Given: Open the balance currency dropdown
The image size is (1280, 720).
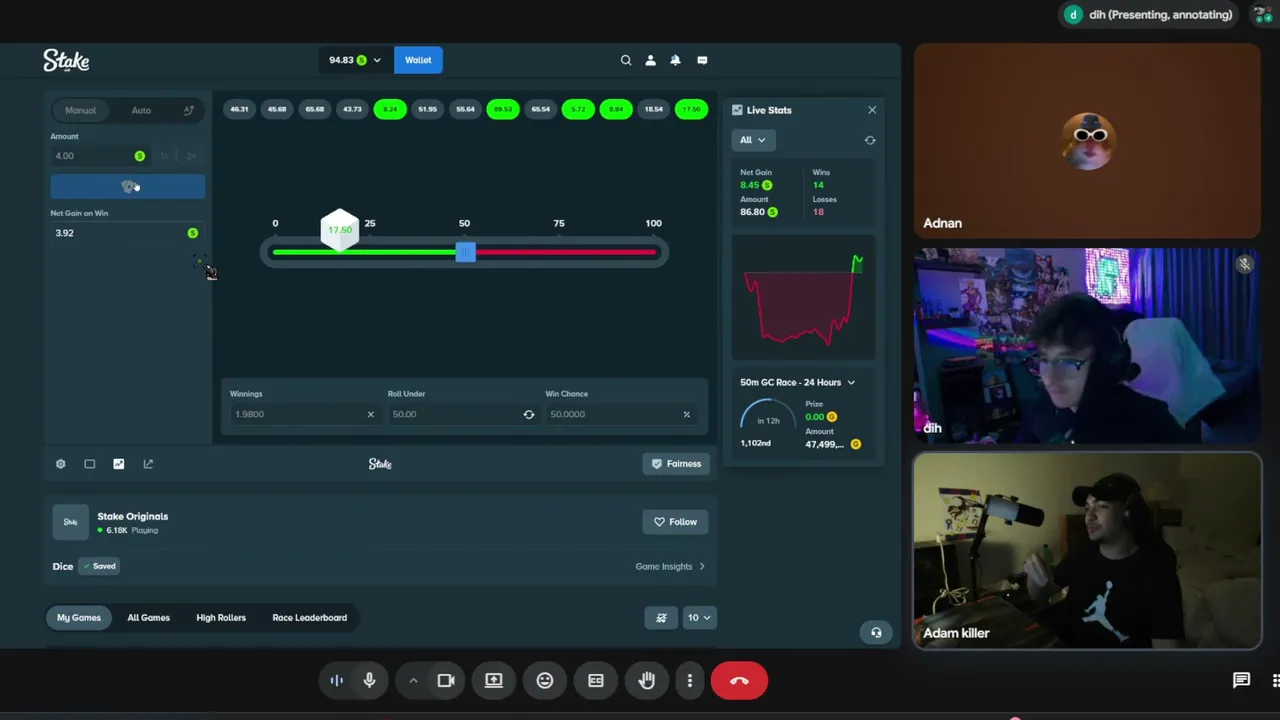Looking at the screenshot, I should coord(355,60).
